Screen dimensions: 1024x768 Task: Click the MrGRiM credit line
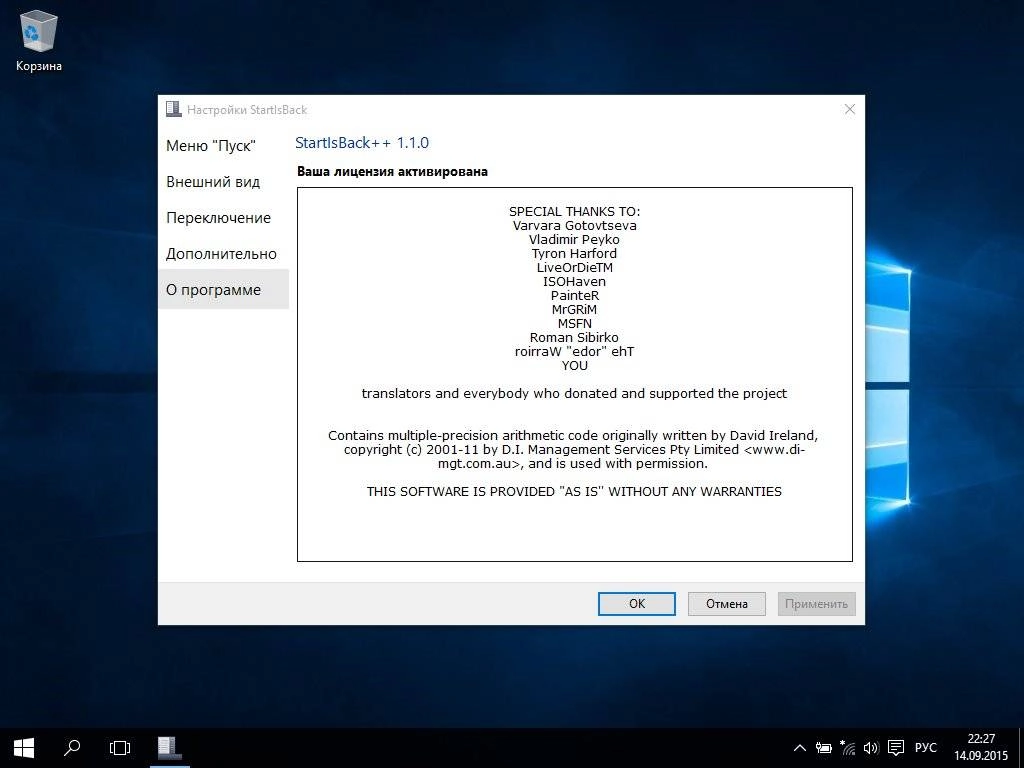(575, 310)
